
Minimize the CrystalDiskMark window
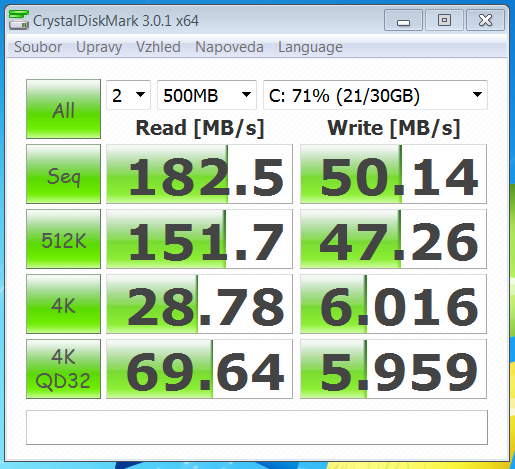coord(403,20)
